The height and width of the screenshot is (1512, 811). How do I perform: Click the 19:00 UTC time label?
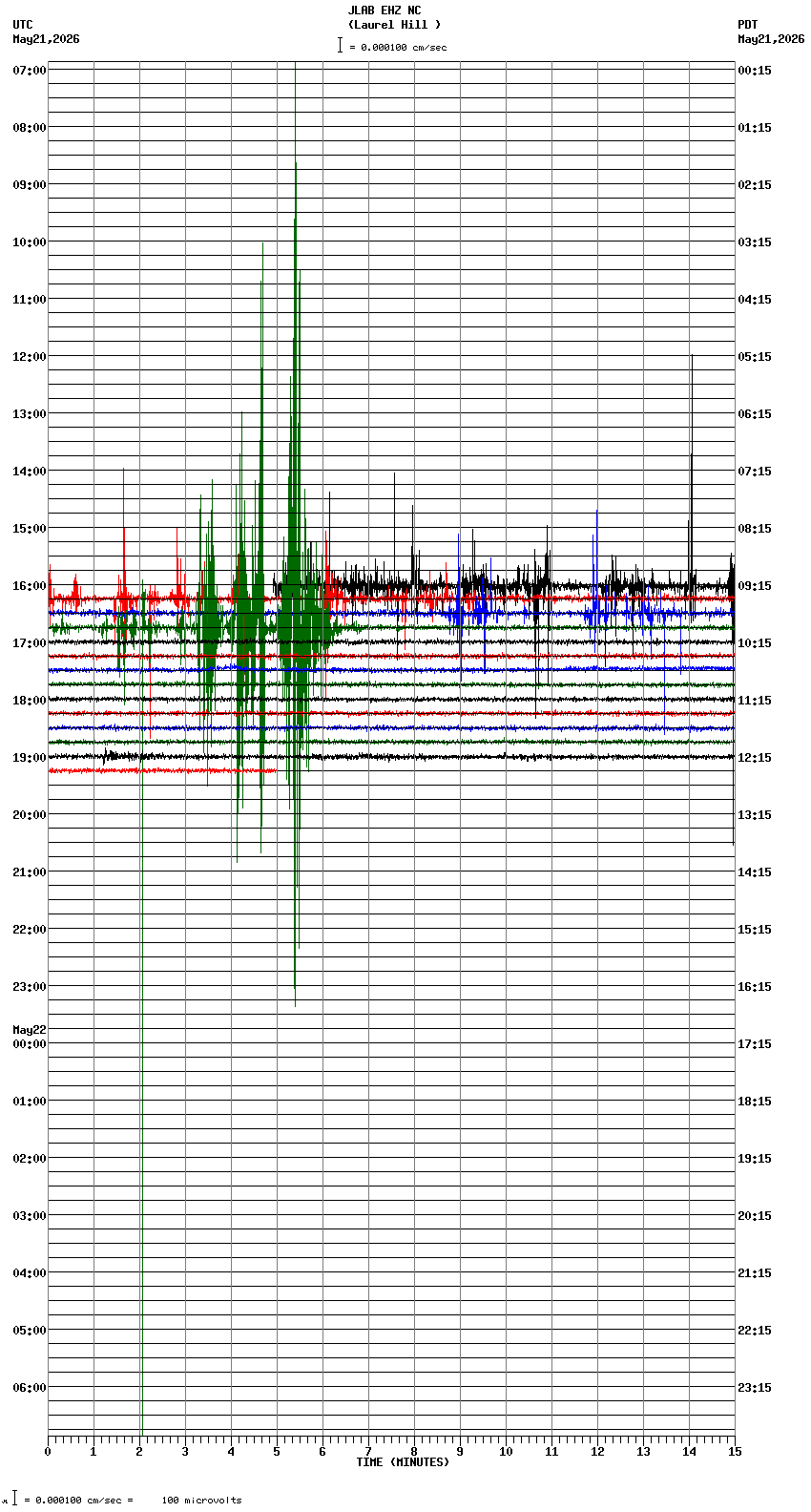[x=30, y=758]
